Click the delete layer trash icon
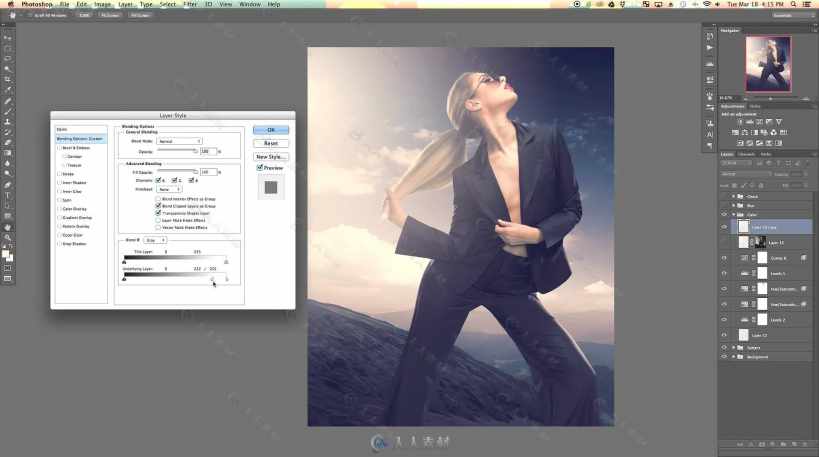This screenshot has height=457, width=819. click(805, 444)
